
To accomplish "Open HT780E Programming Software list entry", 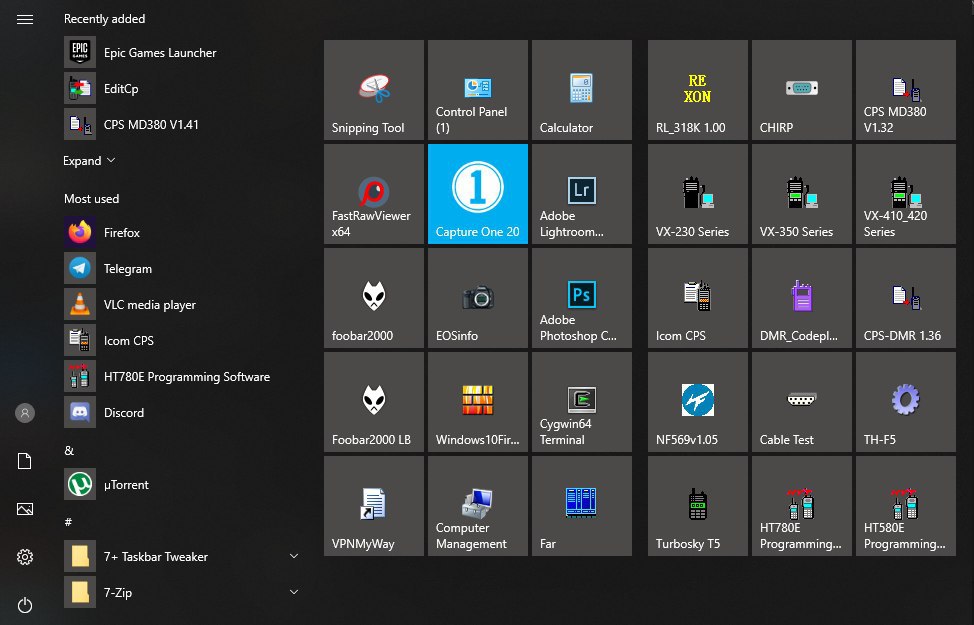I will click(x=184, y=377).
